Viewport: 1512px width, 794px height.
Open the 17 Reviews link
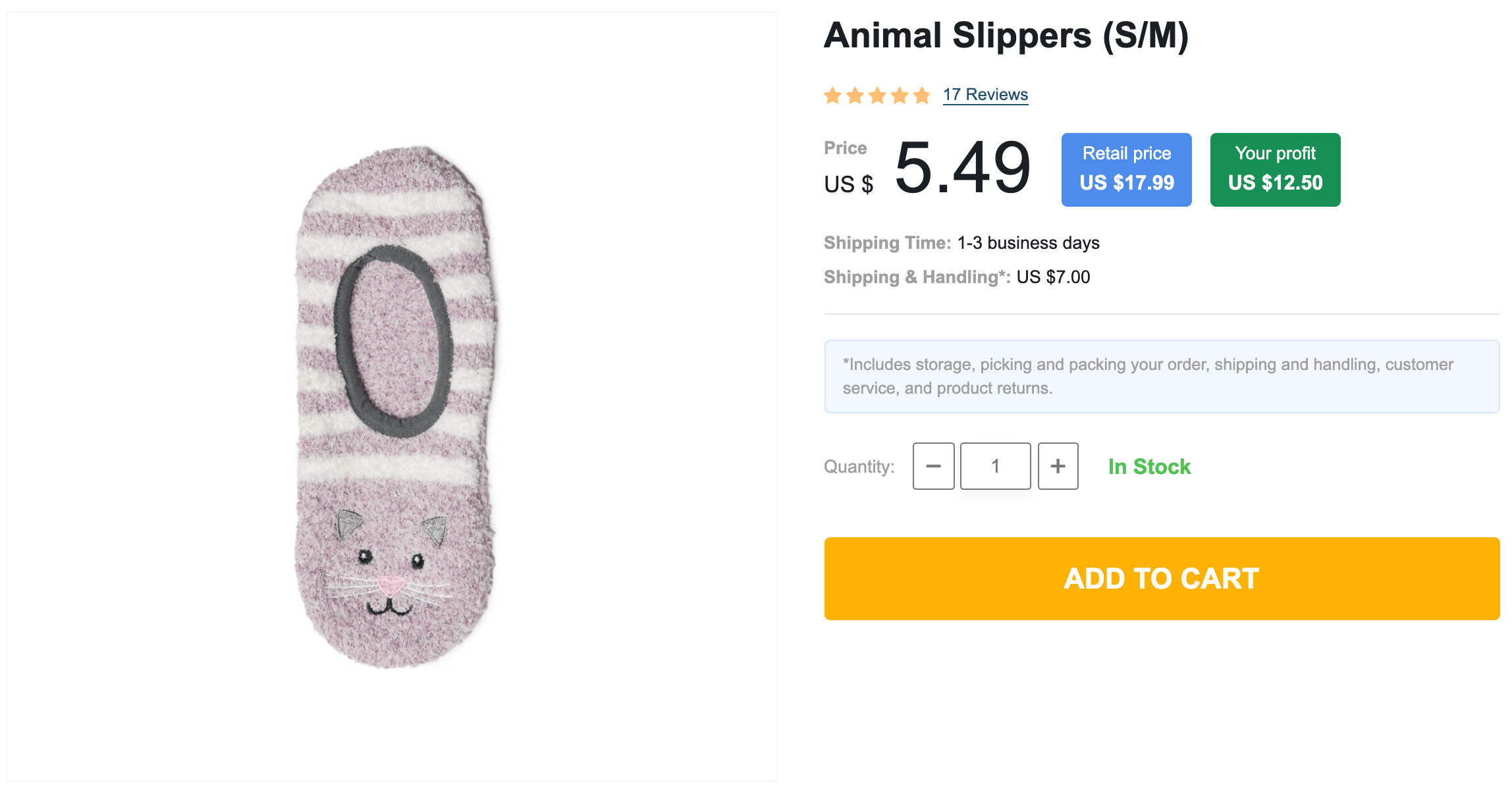(x=985, y=95)
